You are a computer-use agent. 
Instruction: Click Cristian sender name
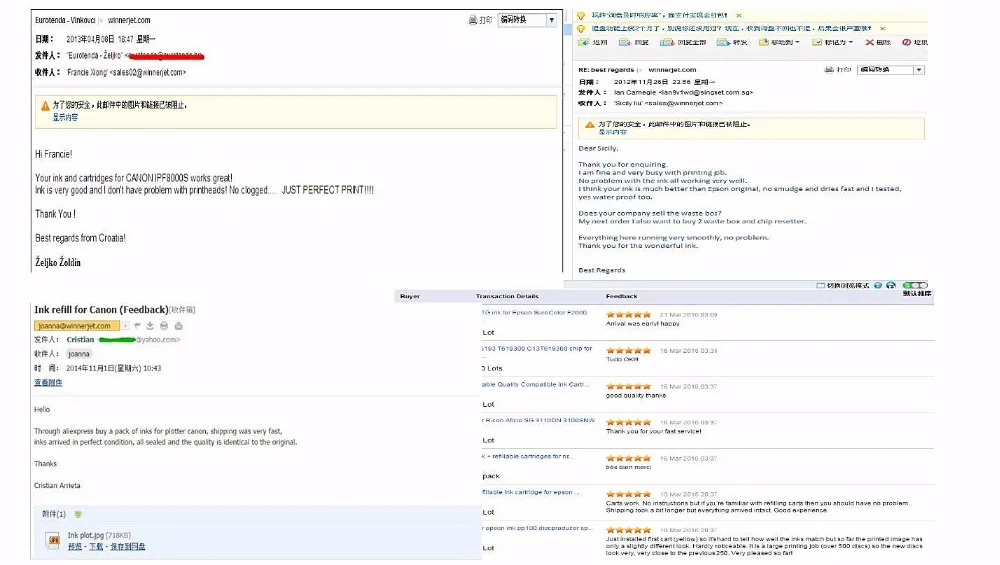point(80,340)
